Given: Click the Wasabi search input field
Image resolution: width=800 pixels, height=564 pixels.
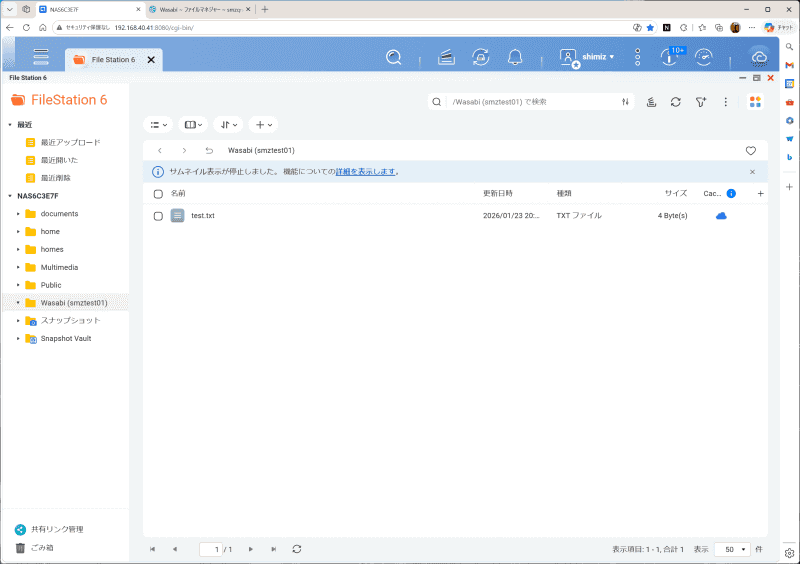Looking at the screenshot, I should click(x=533, y=102).
